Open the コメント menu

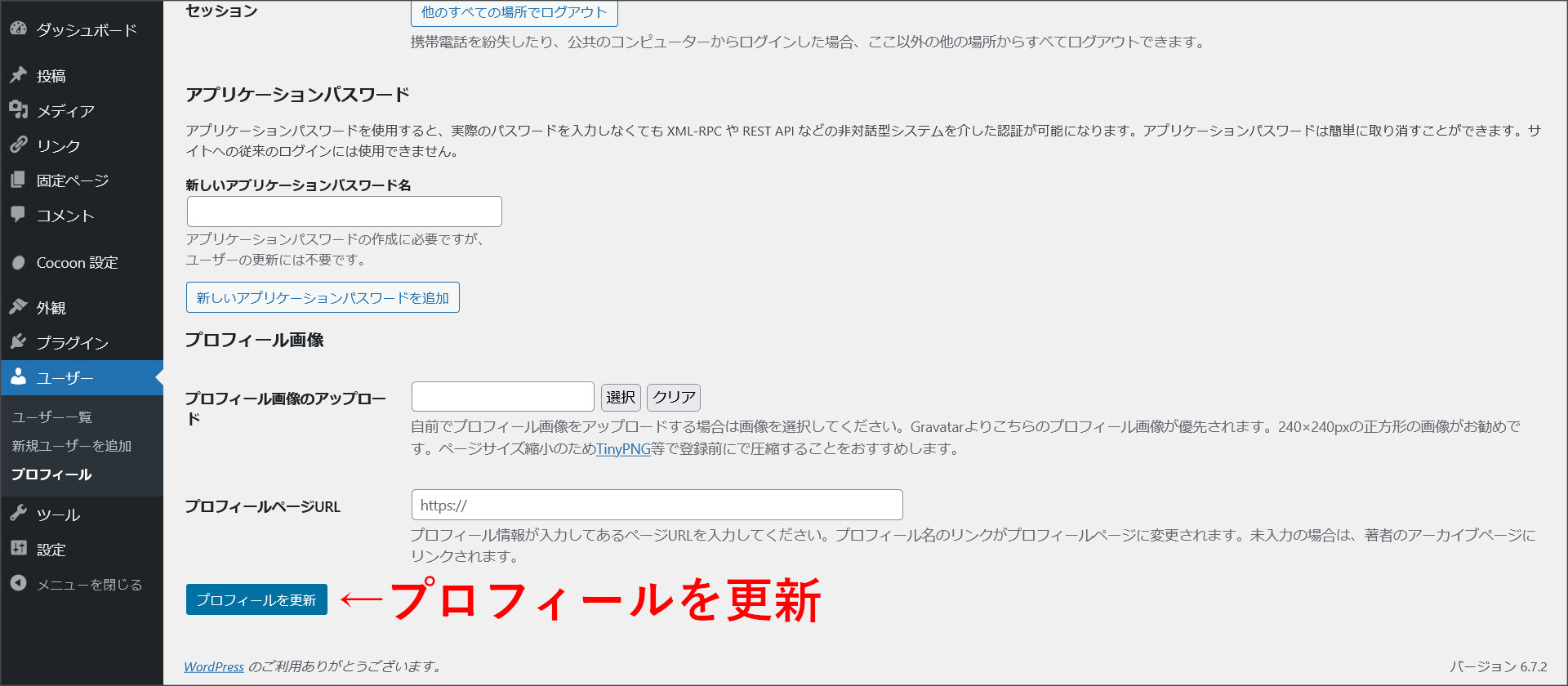[x=82, y=216]
